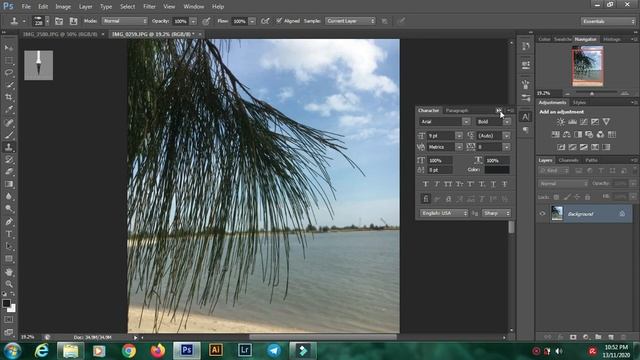Open the History panel icon in dock
Viewport: 640px width, 360px height.
(x=526, y=46)
